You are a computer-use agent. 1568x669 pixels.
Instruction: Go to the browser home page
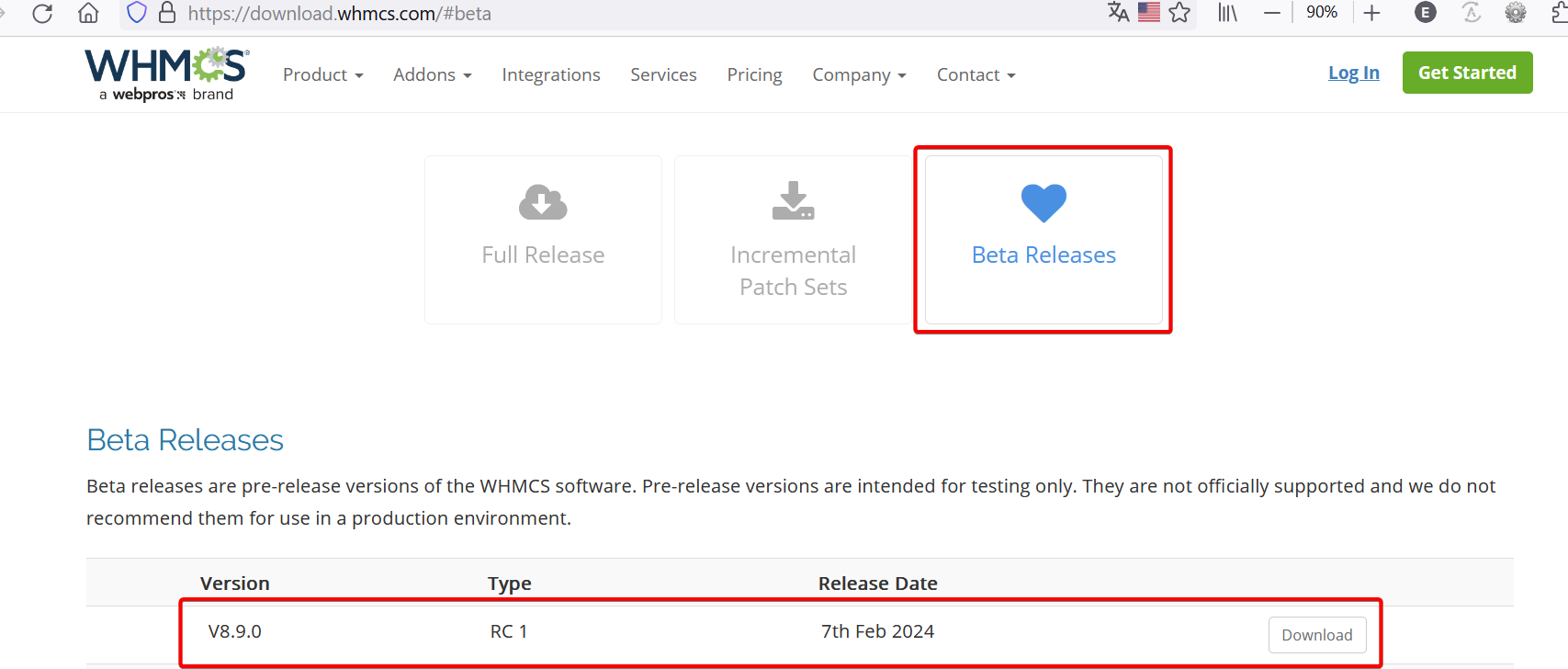(88, 13)
